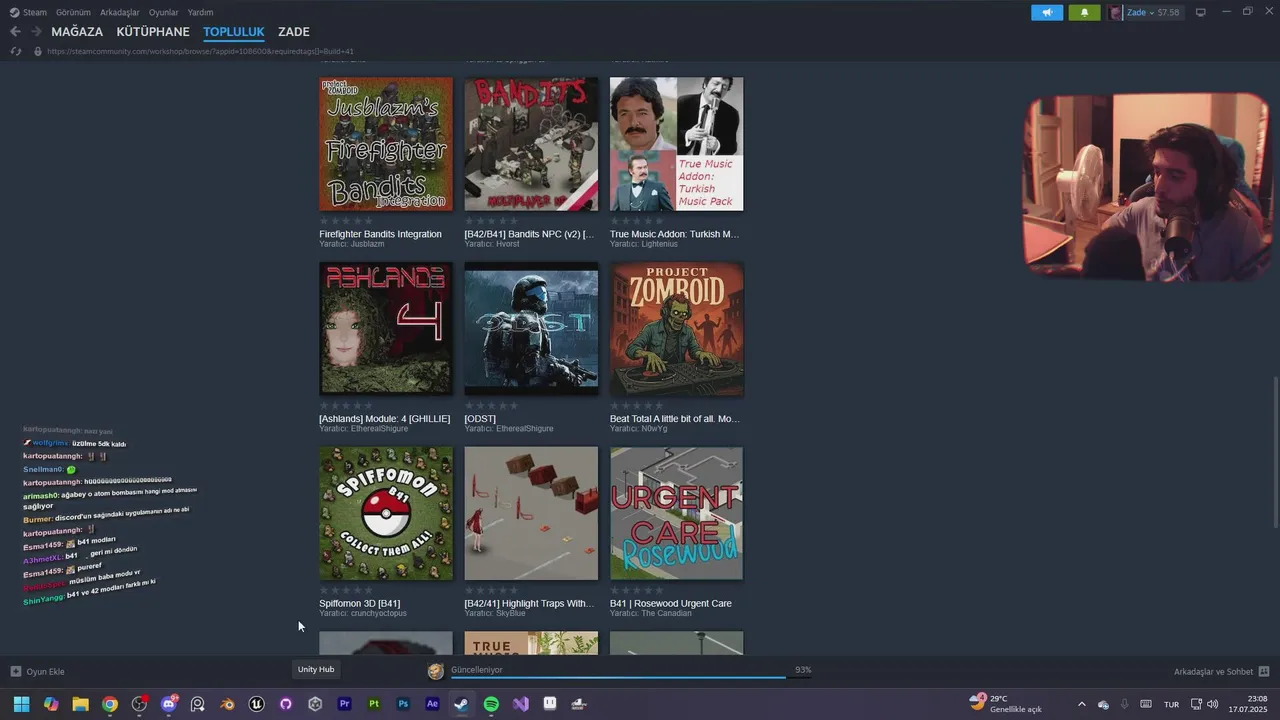Open Bandits NPC (v2) mod thumbnail
The image size is (1280, 720).
point(531,144)
